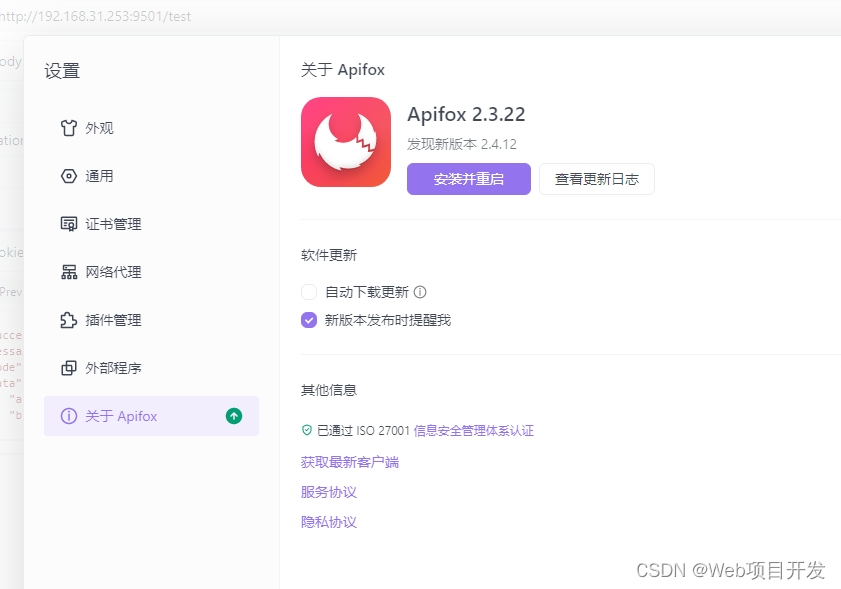Viewport: 841px width, 589px height.
Task: Click the 发现新版本 2.4.12 text
Action: (462, 144)
